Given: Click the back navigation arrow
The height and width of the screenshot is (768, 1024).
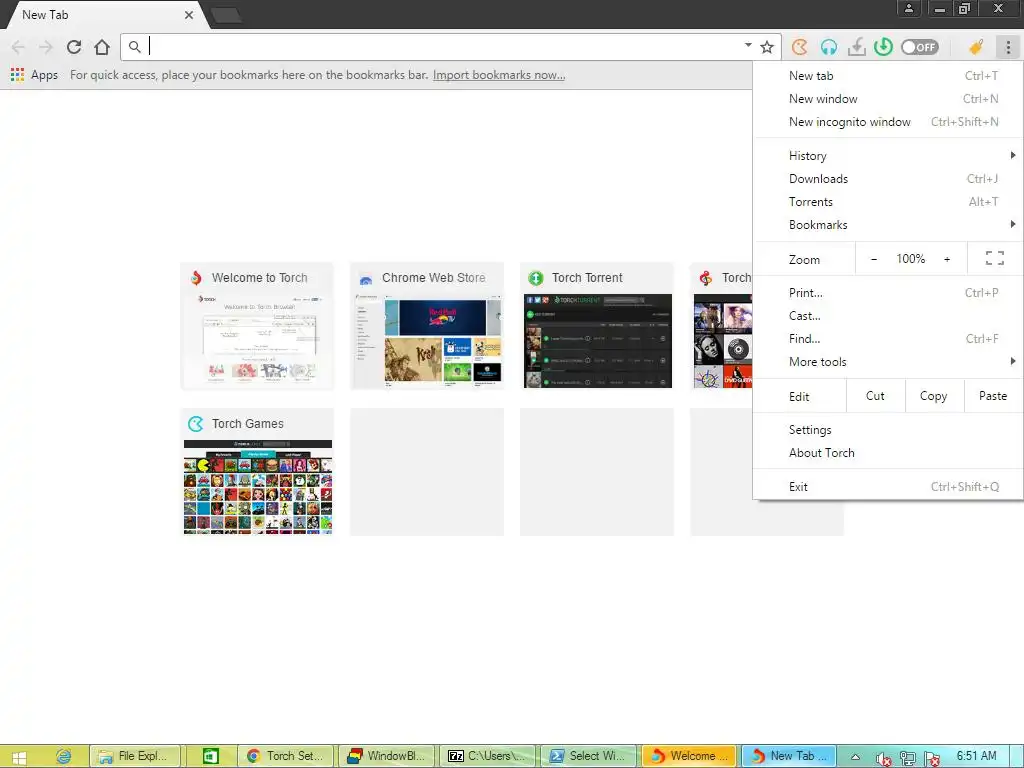Looking at the screenshot, I should (18, 47).
